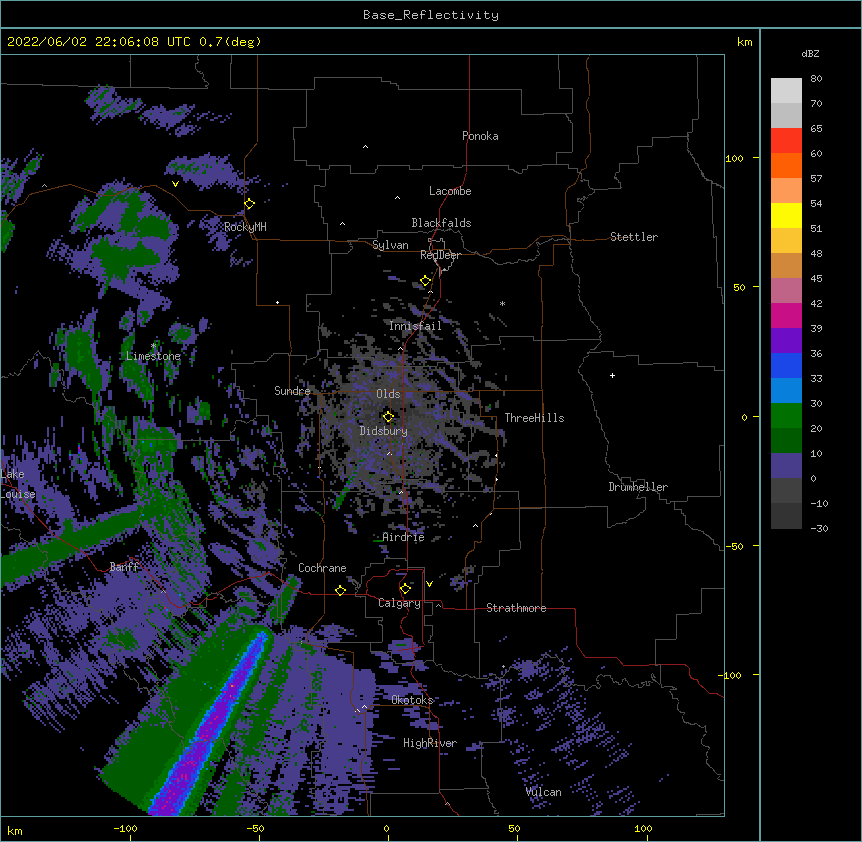Select the bright yellow legend swatch
Image resolution: width=862 pixels, height=842 pixels.
[x=786, y=215]
